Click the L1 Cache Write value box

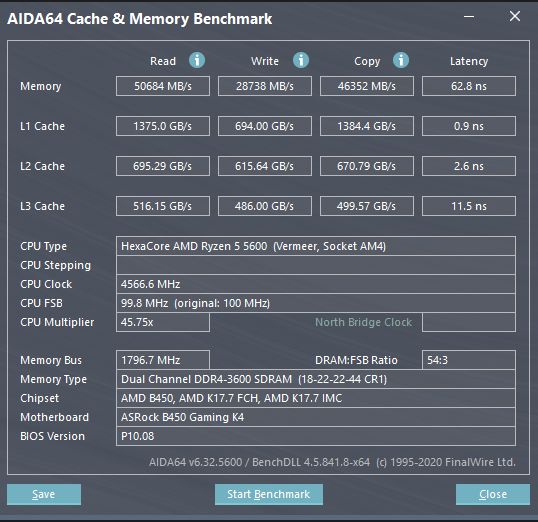pos(265,126)
